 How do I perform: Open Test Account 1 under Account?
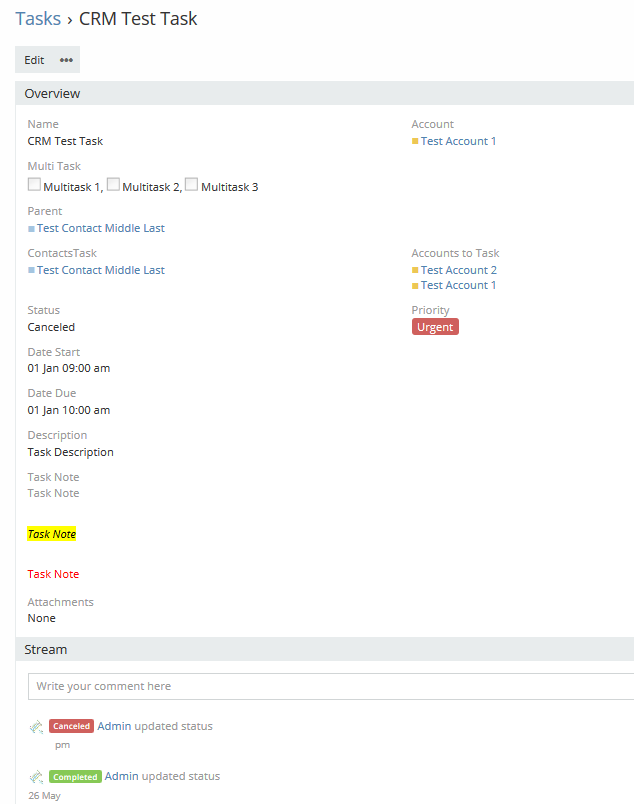pos(458,141)
